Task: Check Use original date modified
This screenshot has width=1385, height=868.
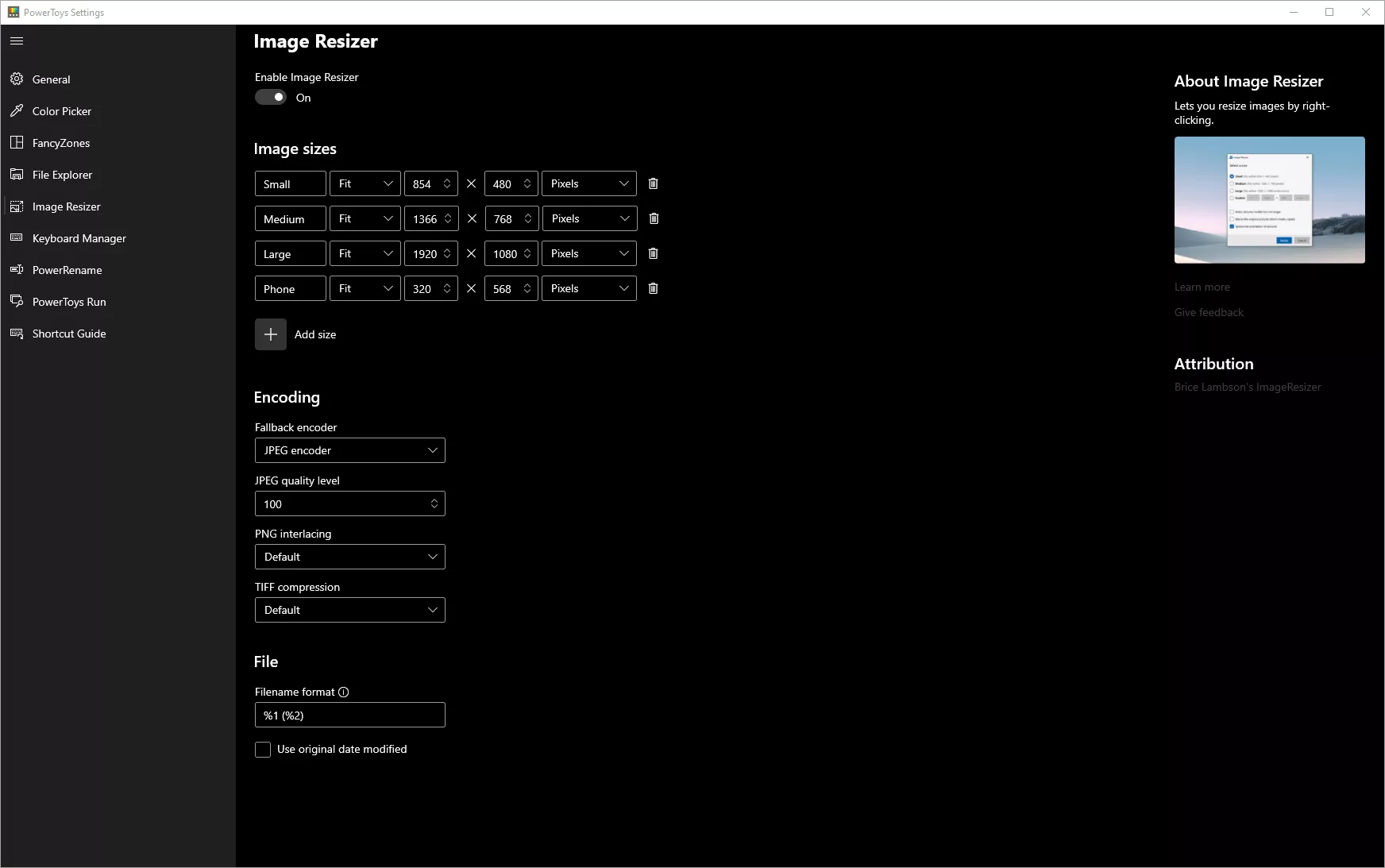Action: pyautogui.click(x=263, y=750)
